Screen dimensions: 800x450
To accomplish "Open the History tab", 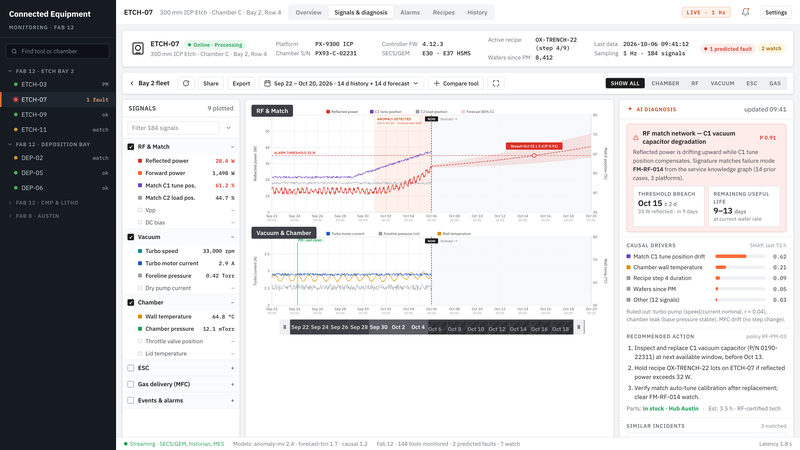I will tap(477, 12).
